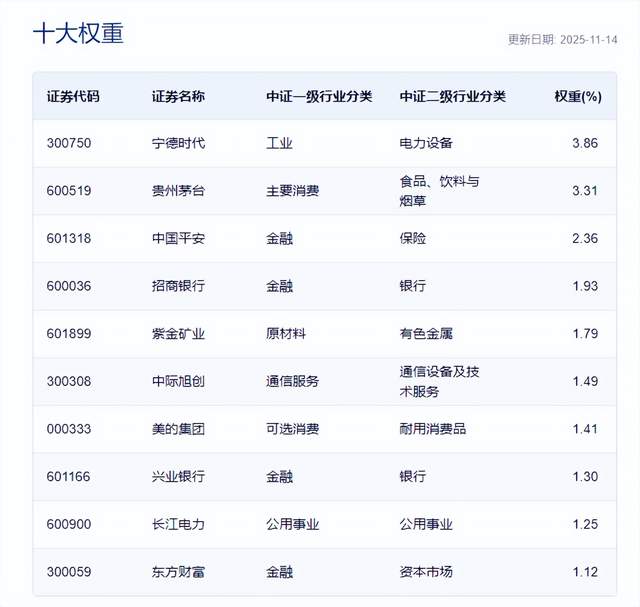Click 金融 in the 东方财富 row
640x607 pixels.
(279, 572)
